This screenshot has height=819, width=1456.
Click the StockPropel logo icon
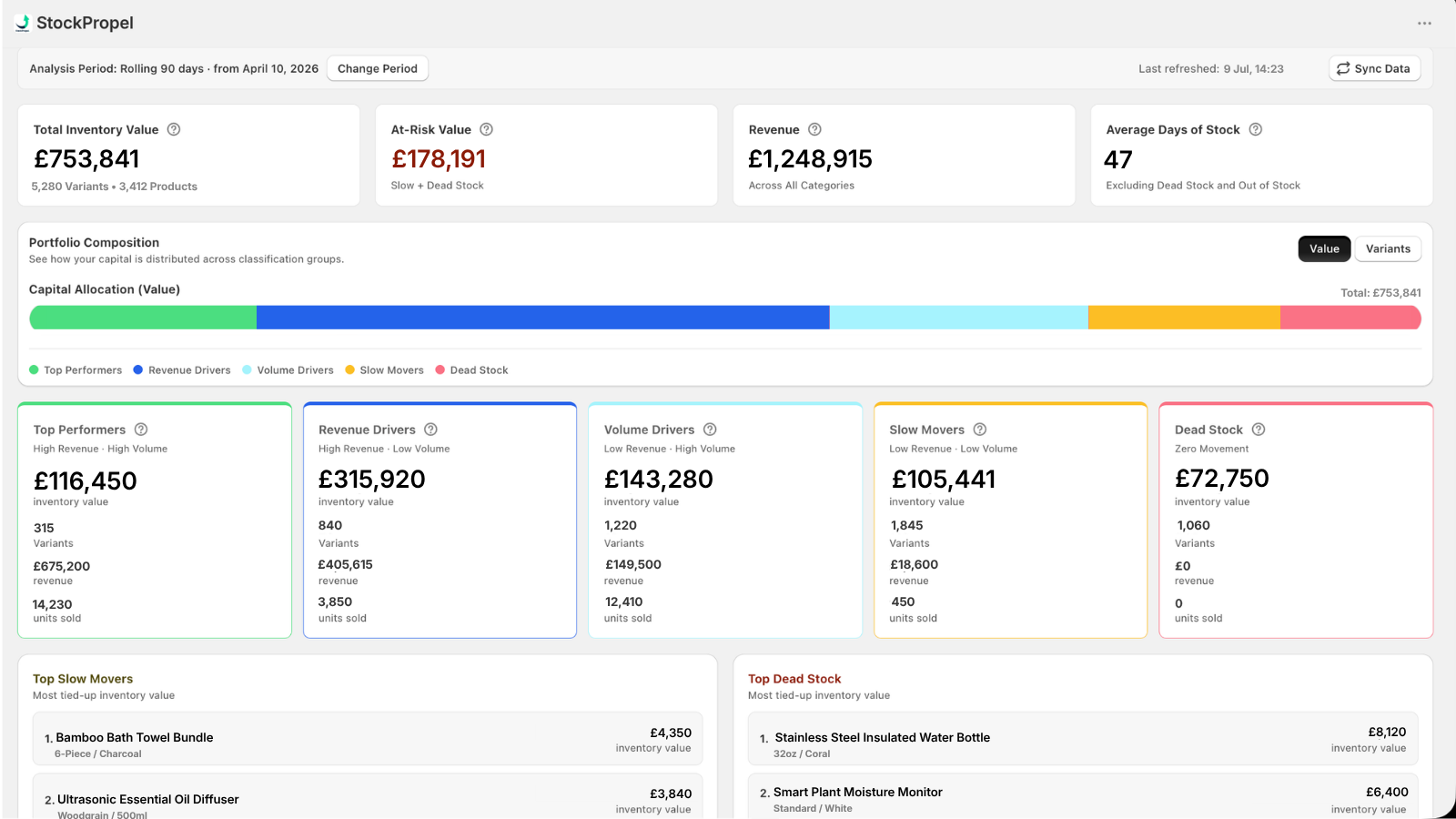[23, 23]
